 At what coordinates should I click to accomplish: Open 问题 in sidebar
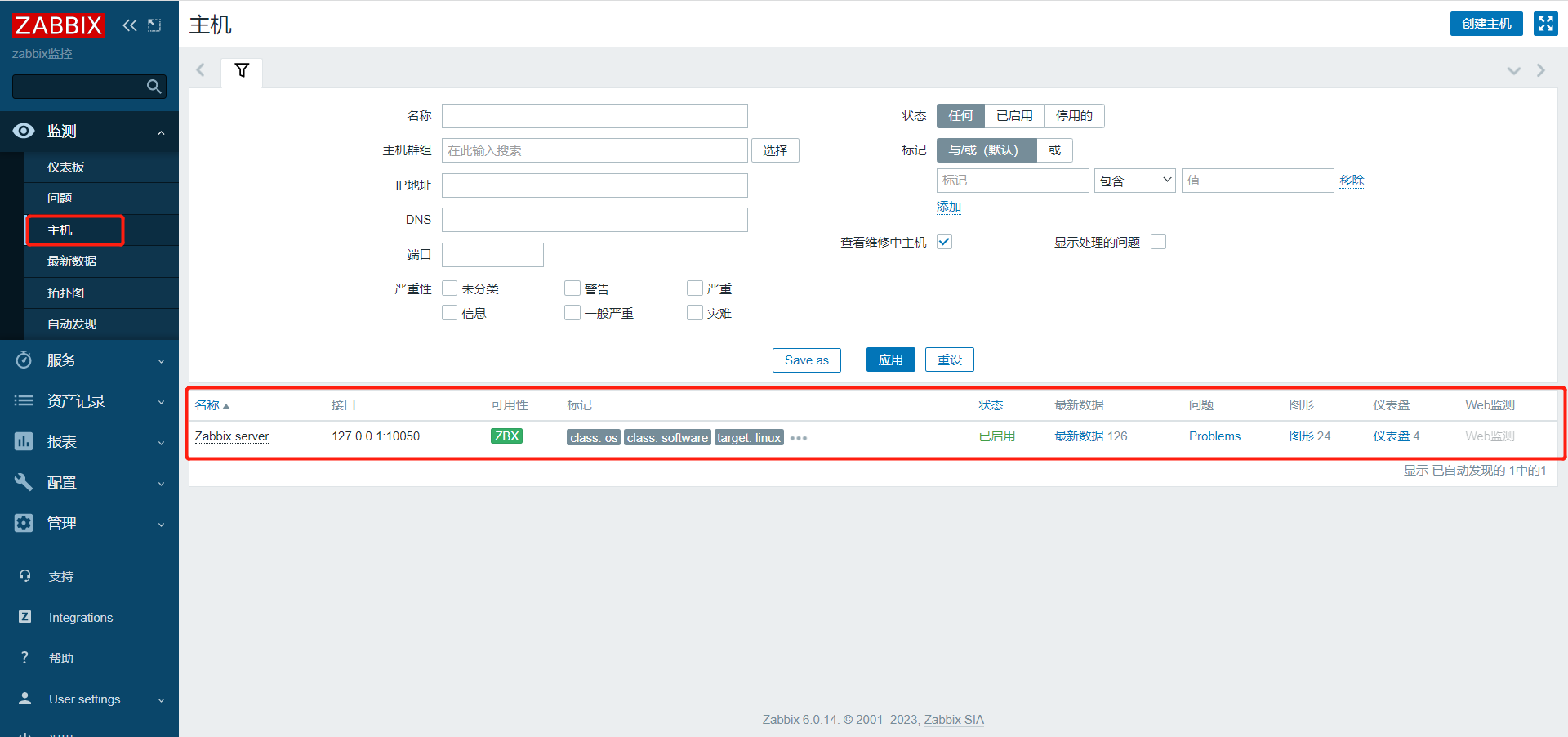click(101, 199)
